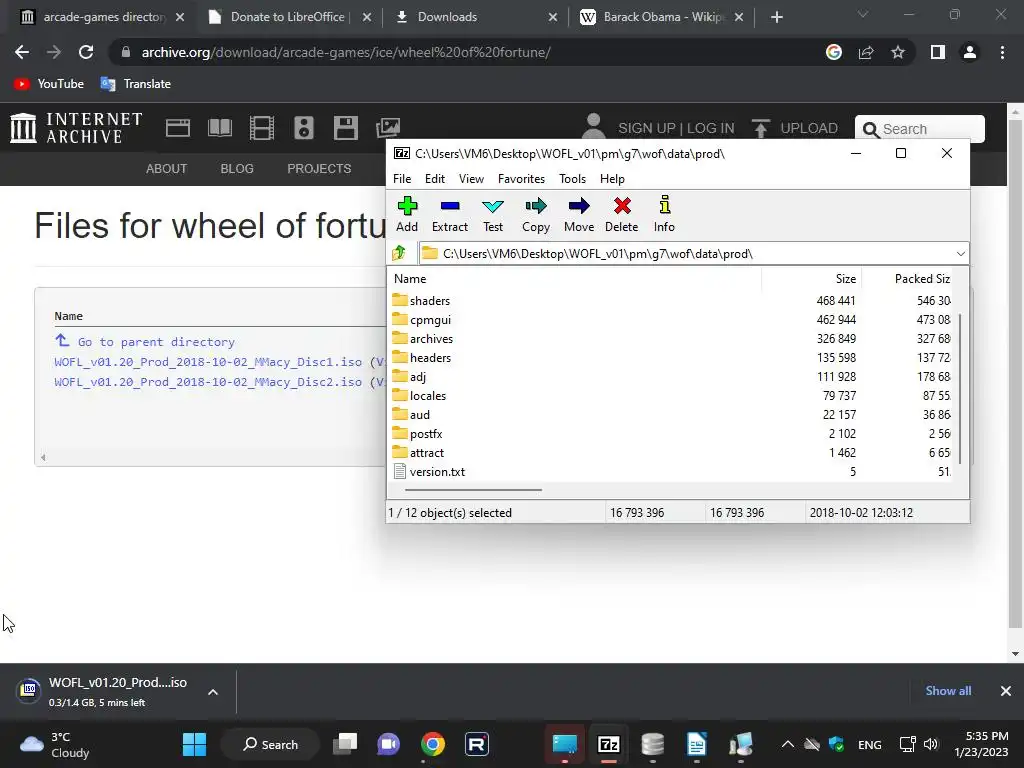The width and height of the screenshot is (1024, 768).
Task: Open the Favorites menu in 7-Zip
Action: tap(521, 179)
